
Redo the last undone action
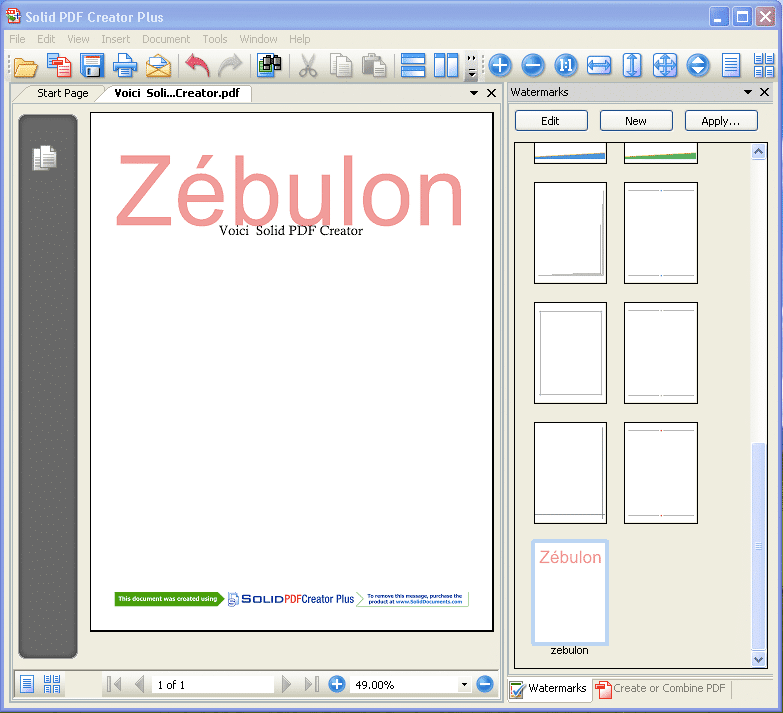(x=230, y=65)
